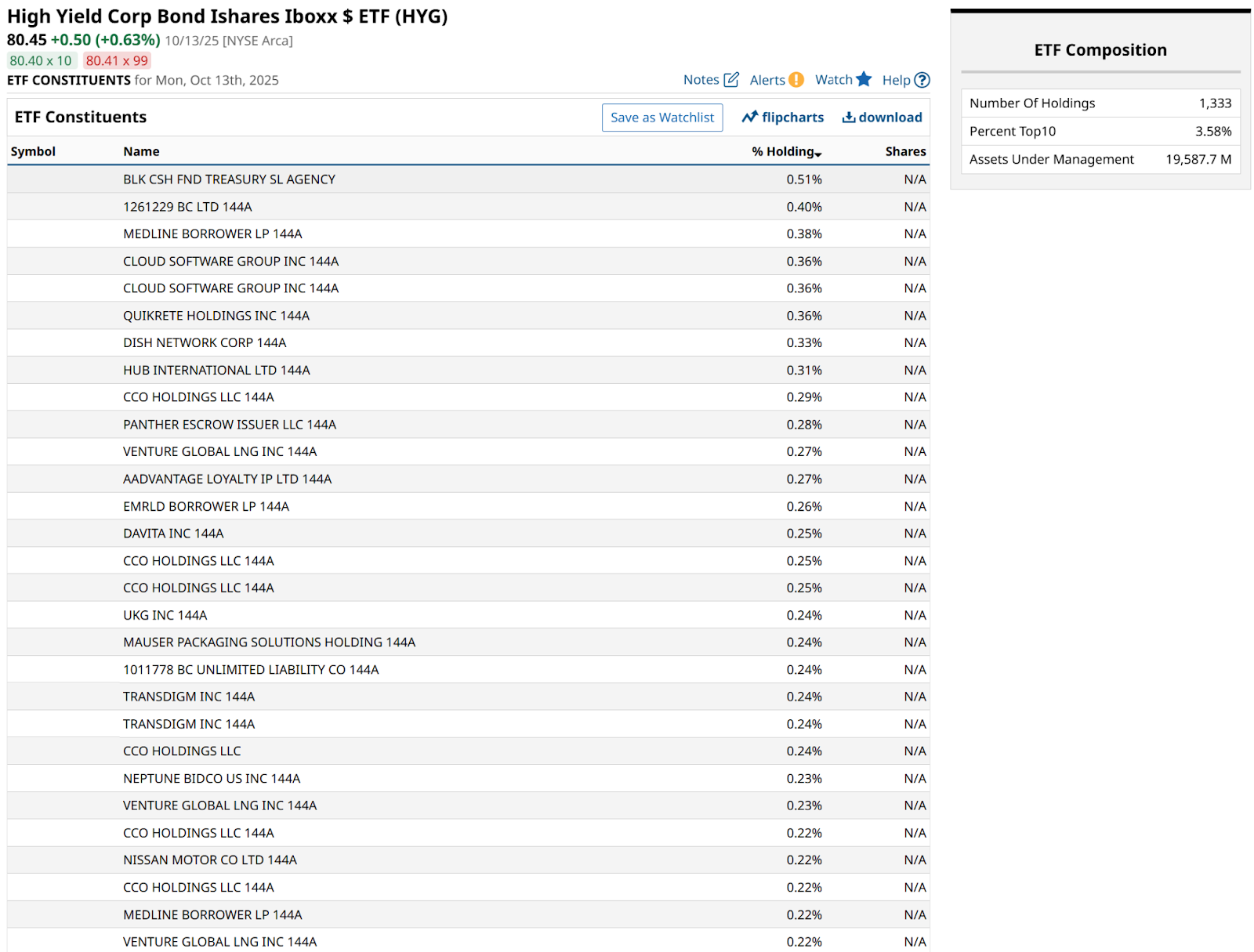This screenshot has height=952, width=1254.
Task: Click MAUSER PACKAGING SOLUTIONS HOLDING 144A name
Action: pos(269,643)
